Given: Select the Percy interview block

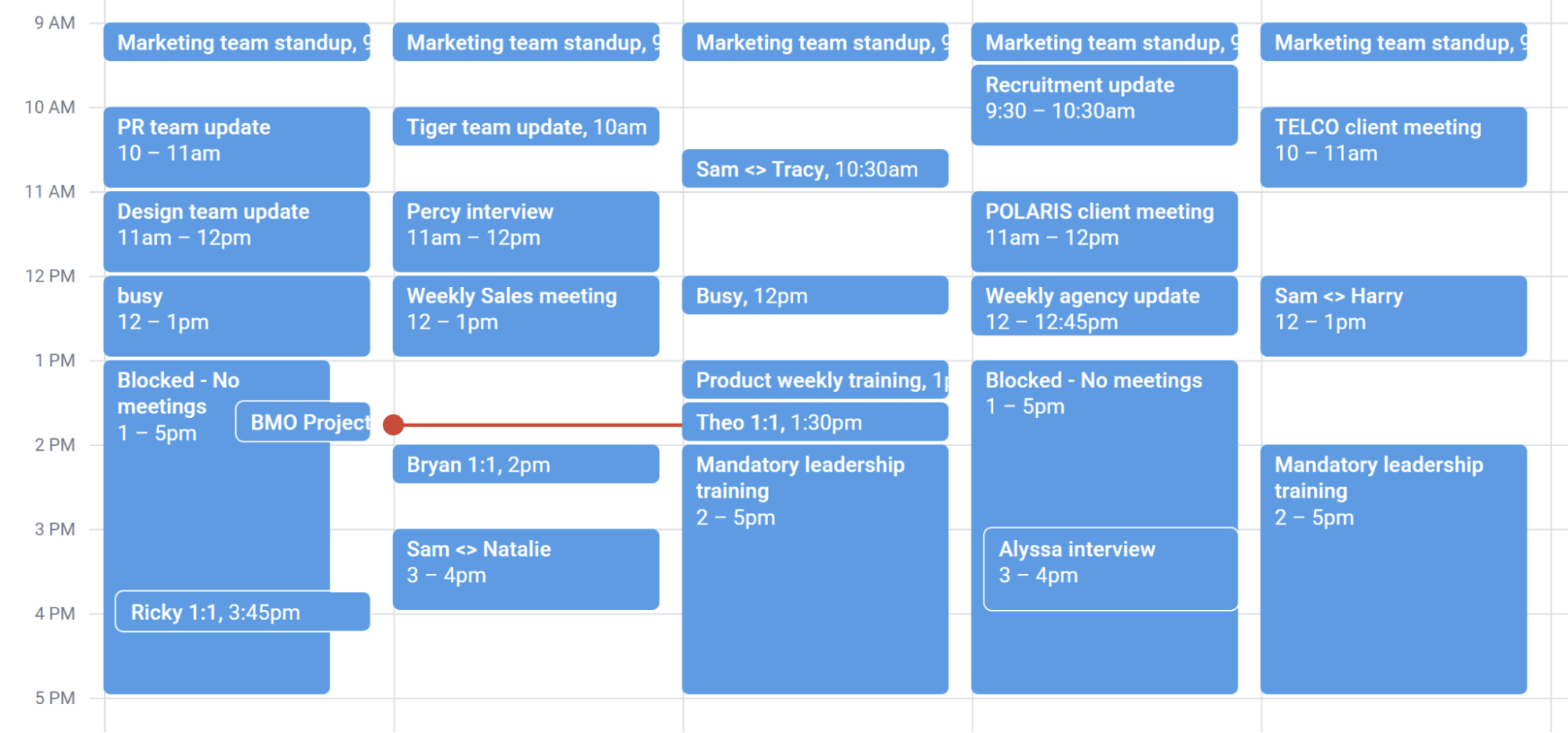Looking at the screenshot, I should (526, 231).
